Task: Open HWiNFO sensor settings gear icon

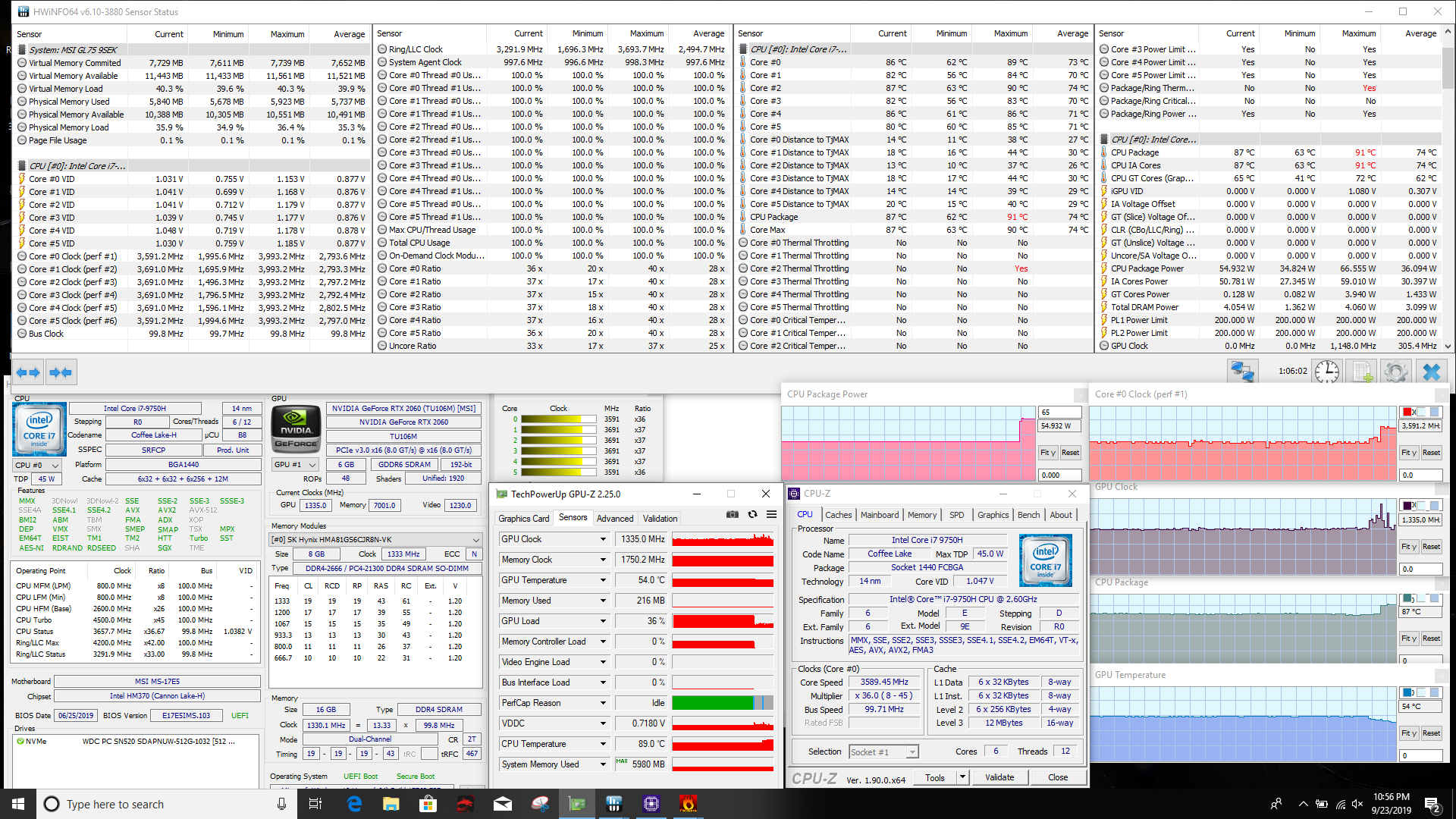Action: 1395,372
